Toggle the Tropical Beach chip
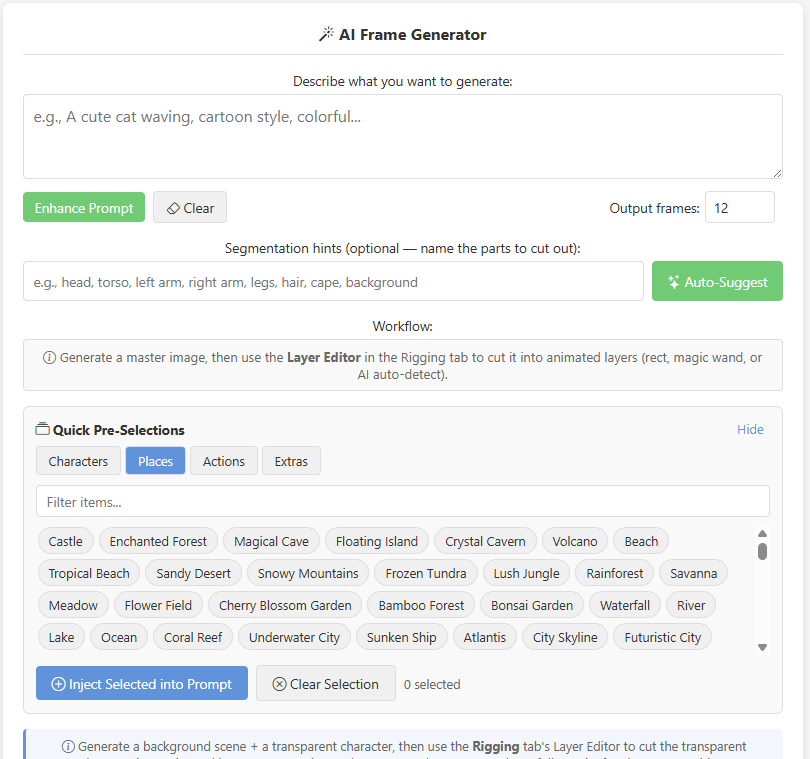This screenshot has width=810, height=759. click(89, 574)
